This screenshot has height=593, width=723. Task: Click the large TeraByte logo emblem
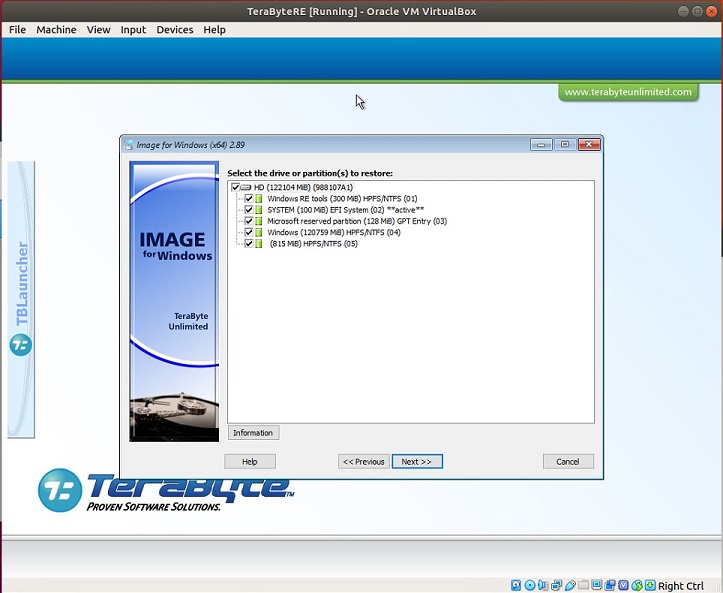click(x=60, y=490)
